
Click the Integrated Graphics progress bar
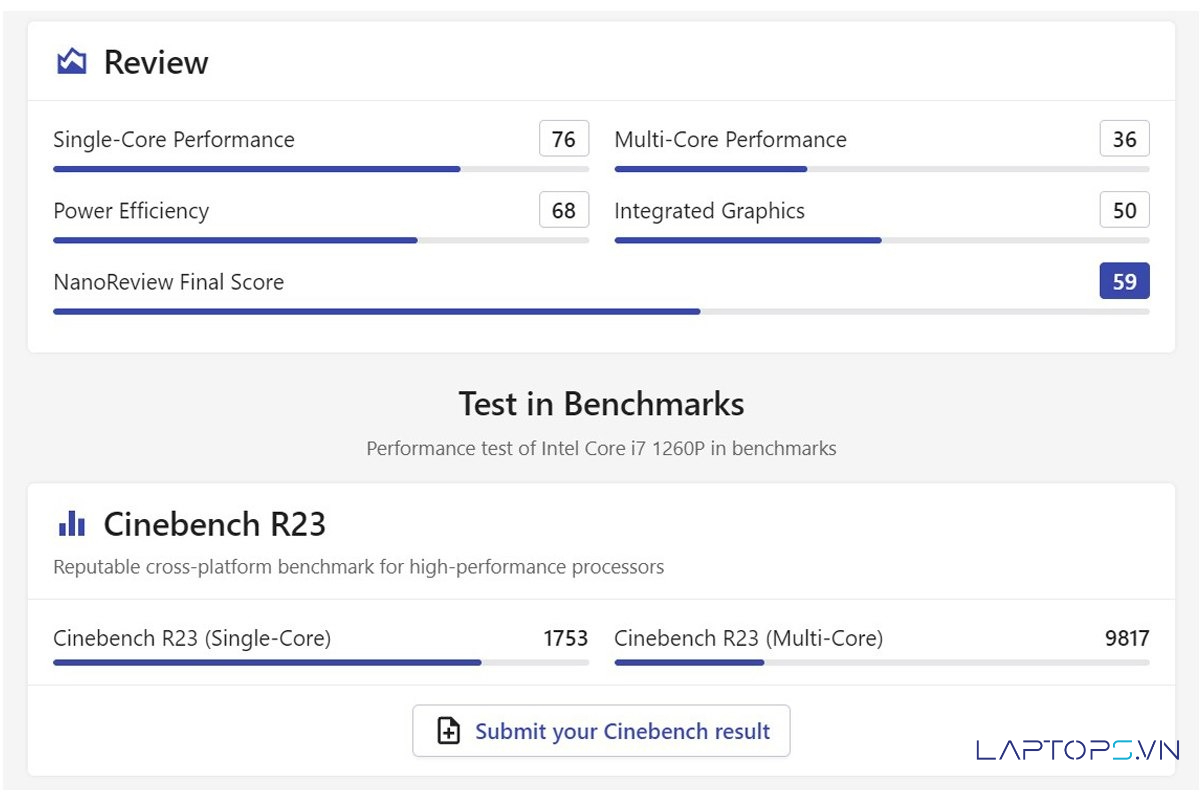pos(882,240)
